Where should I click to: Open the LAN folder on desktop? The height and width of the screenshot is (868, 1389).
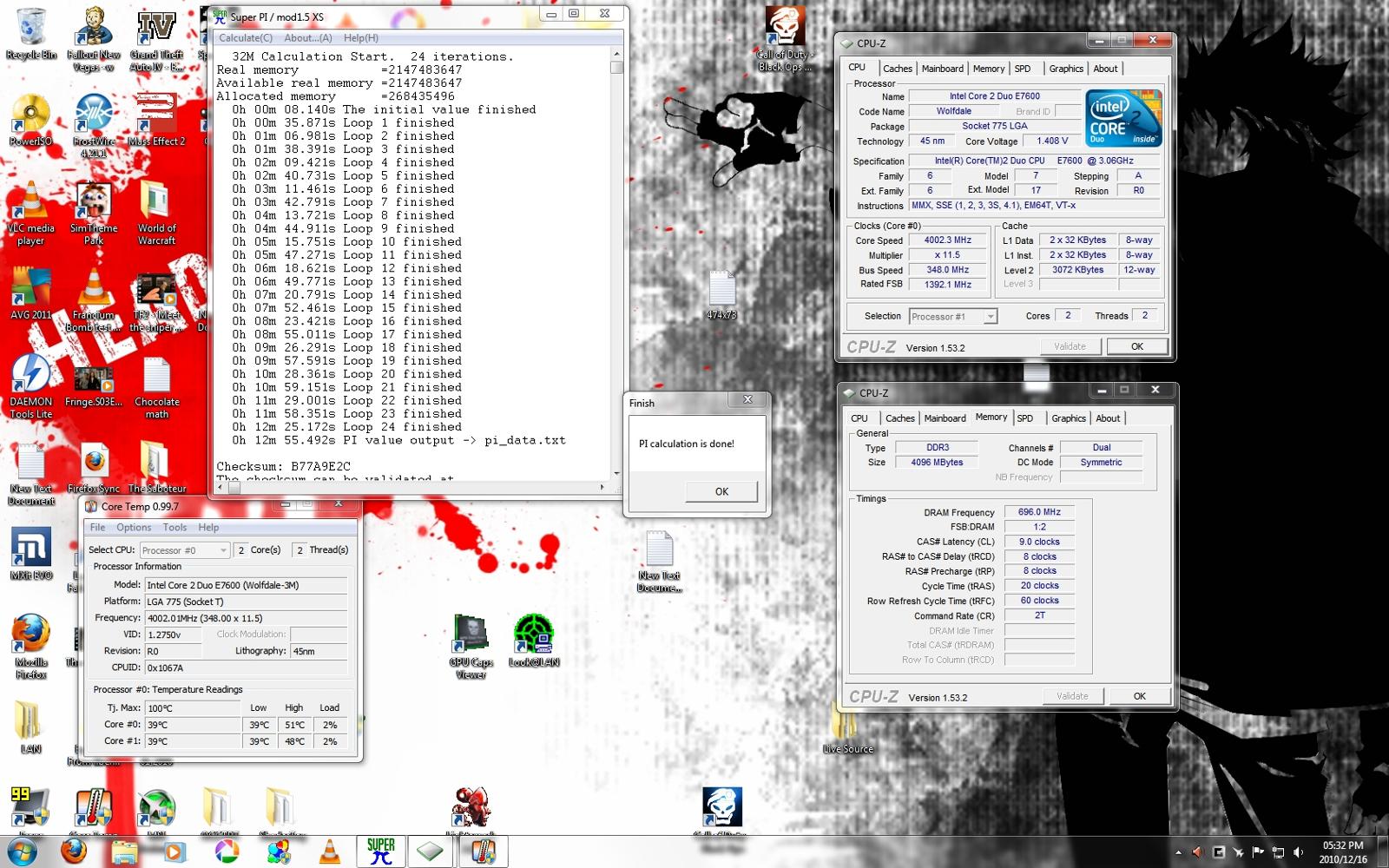pyautogui.click(x=31, y=727)
